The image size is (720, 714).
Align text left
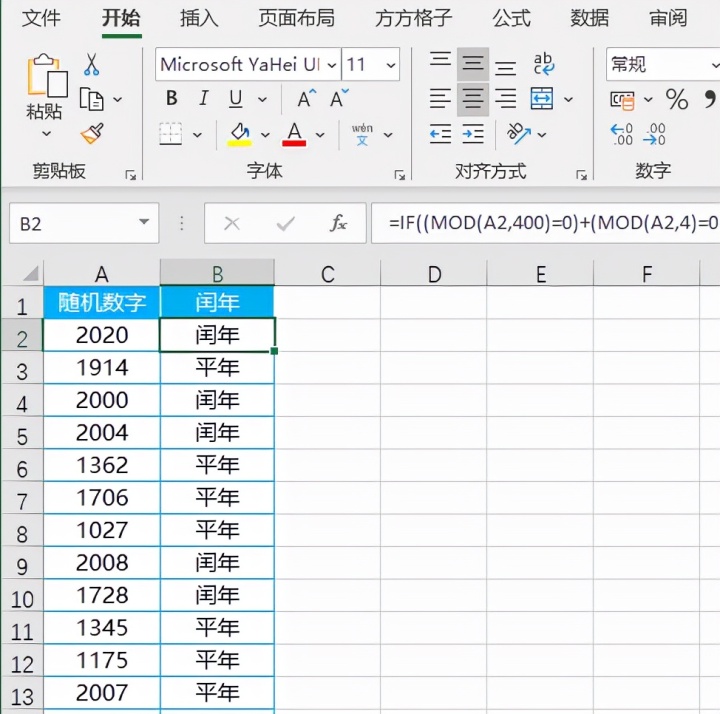pyautogui.click(x=440, y=99)
